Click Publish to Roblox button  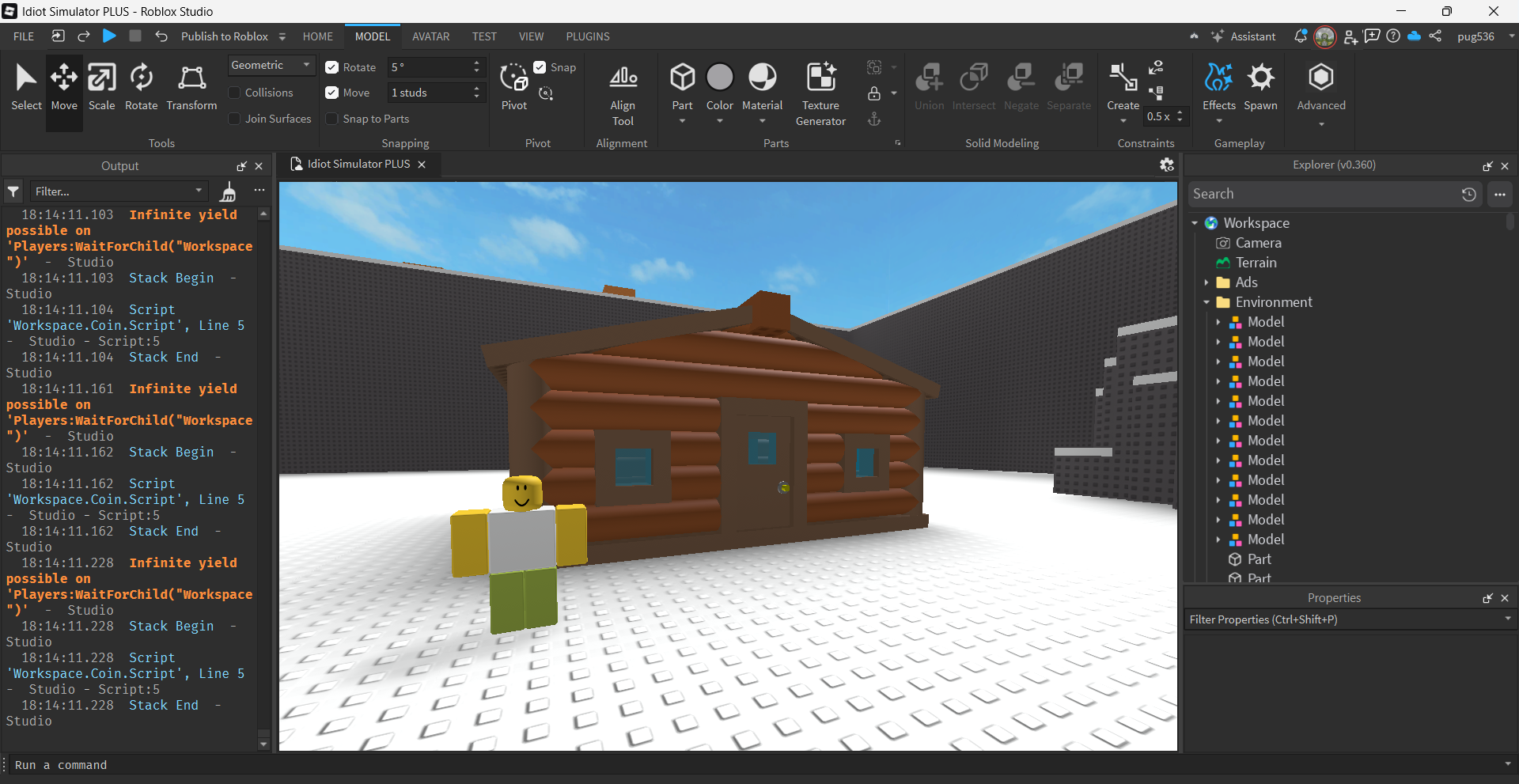coord(225,36)
